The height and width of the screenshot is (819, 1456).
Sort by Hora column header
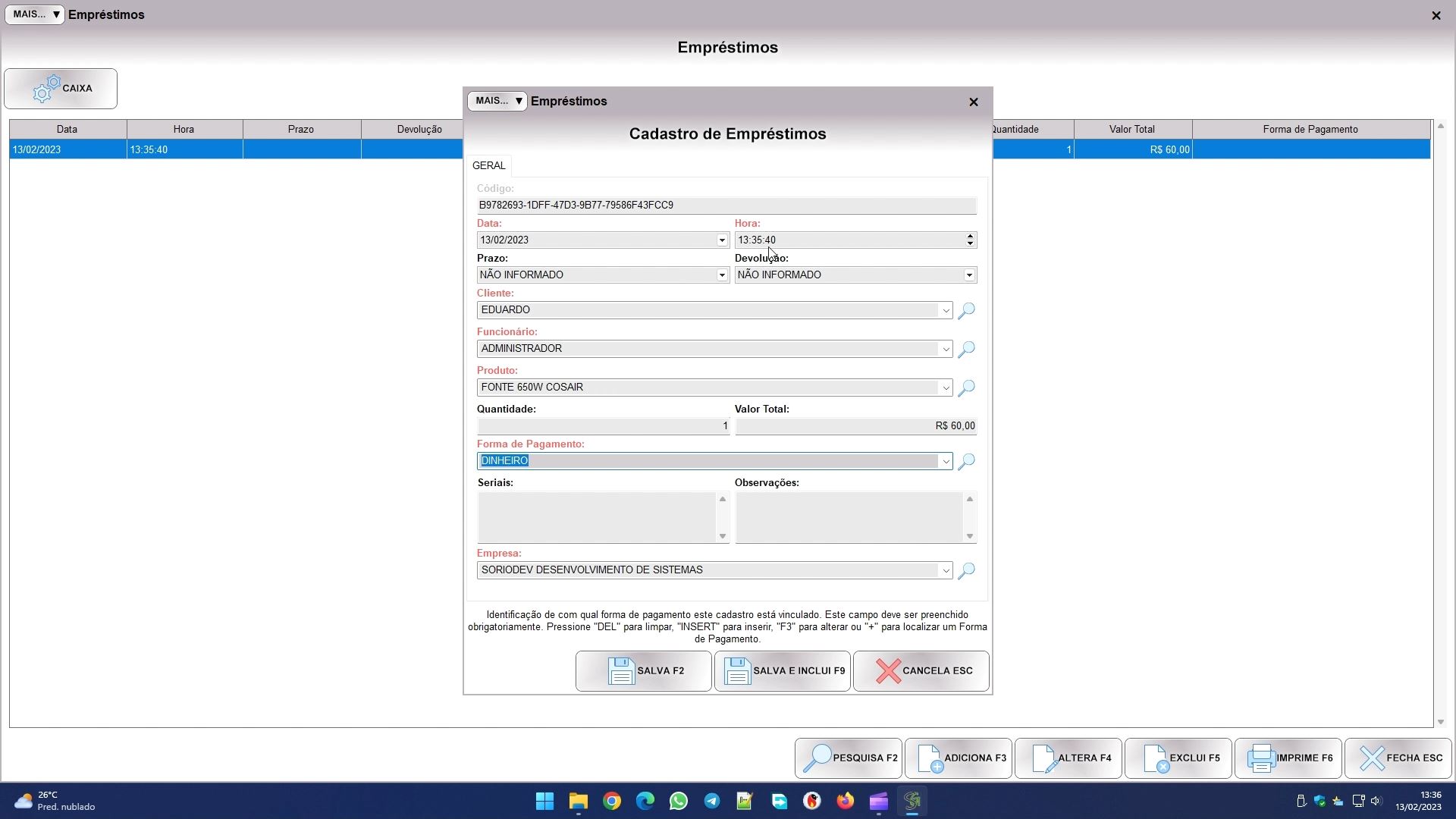click(184, 130)
